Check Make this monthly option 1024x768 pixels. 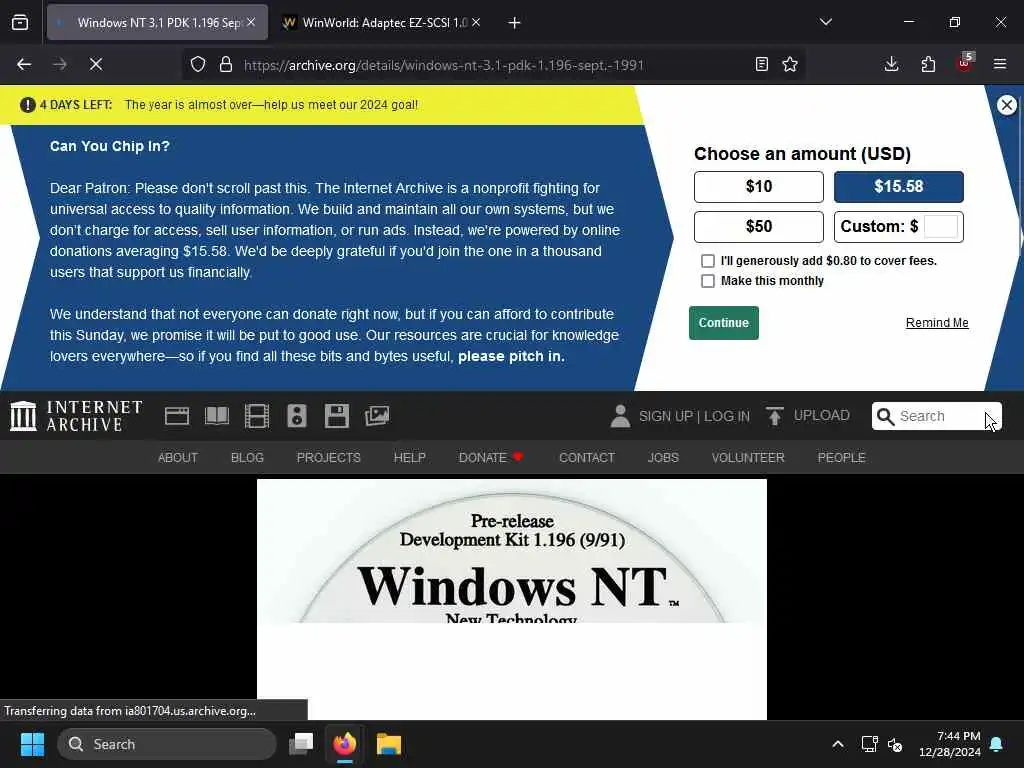(x=708, y=281)
